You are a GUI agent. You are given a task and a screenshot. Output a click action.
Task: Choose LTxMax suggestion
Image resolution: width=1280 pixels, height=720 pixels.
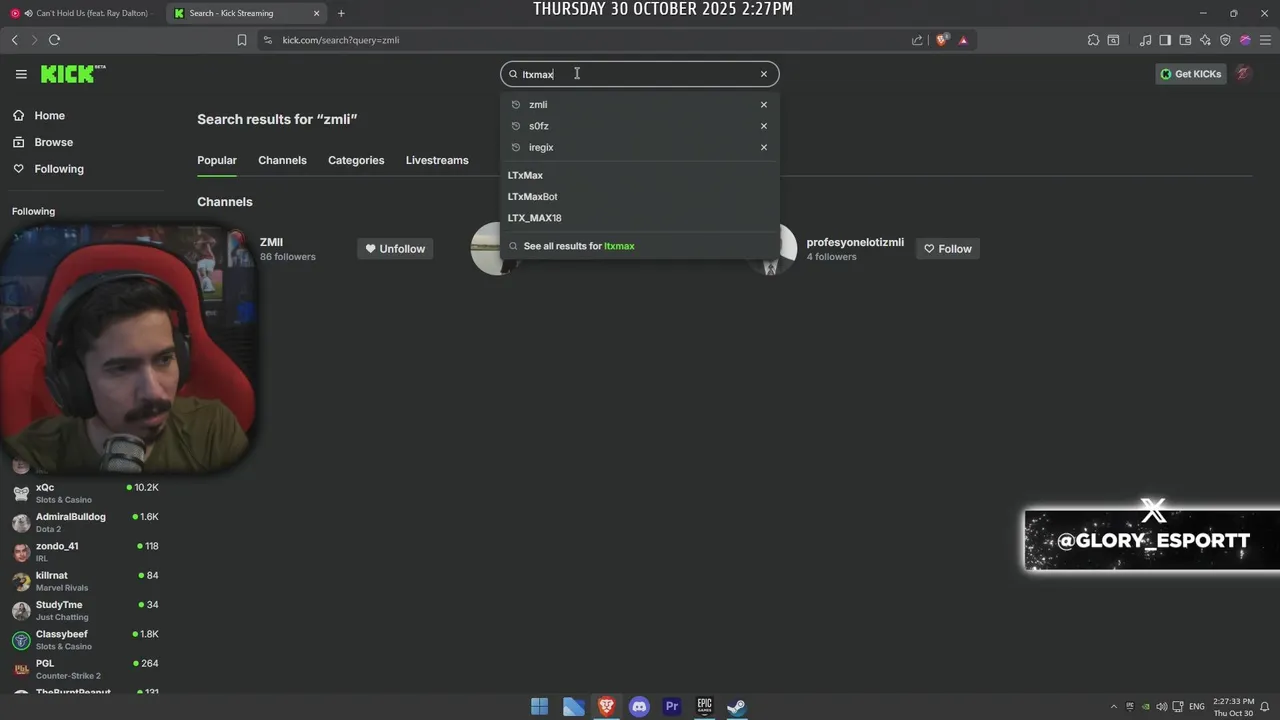coord(525,175)
